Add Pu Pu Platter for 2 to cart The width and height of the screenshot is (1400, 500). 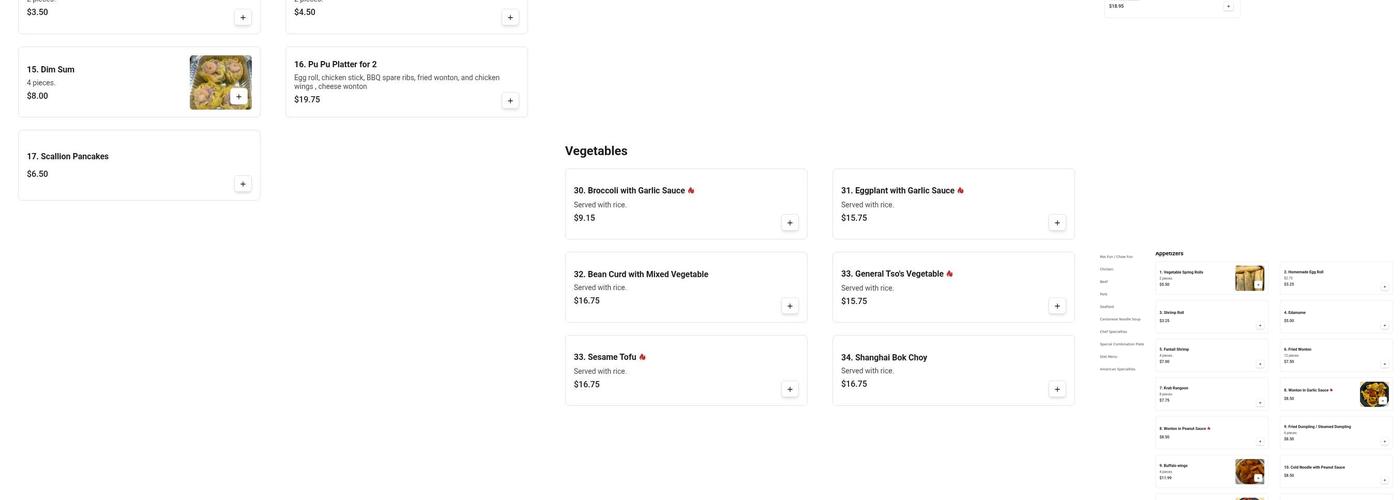tap(510, 101)
